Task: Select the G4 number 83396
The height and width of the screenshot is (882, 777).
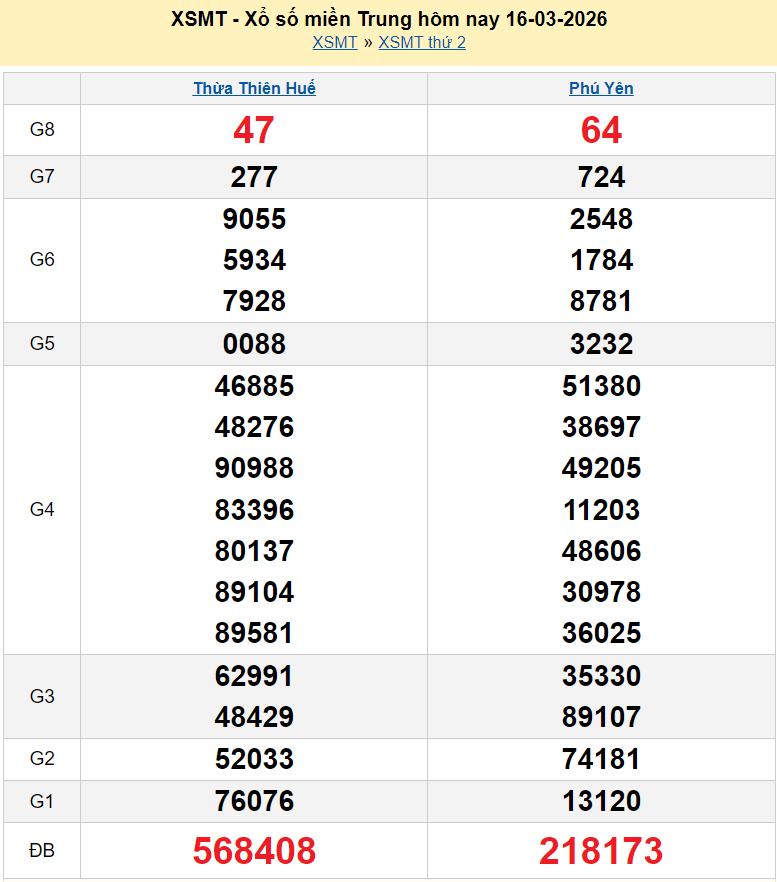Action: (x=254, y=510)
